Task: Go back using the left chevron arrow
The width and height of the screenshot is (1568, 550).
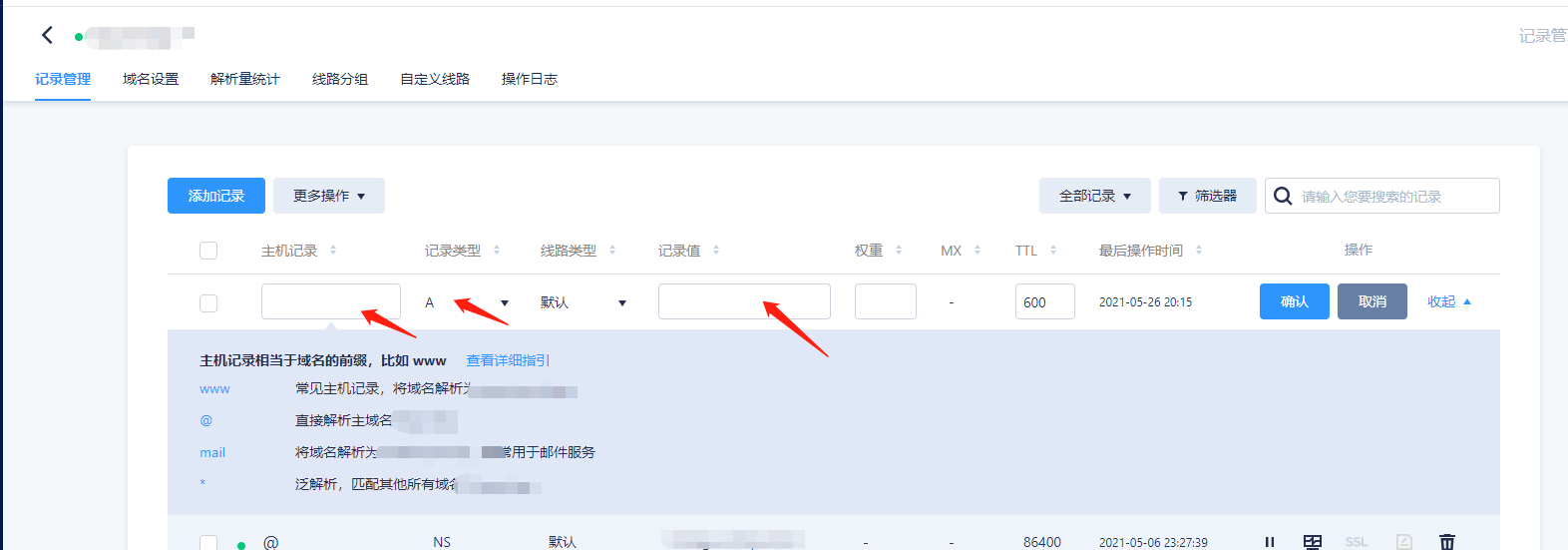Action: click(x=47, y=35)
